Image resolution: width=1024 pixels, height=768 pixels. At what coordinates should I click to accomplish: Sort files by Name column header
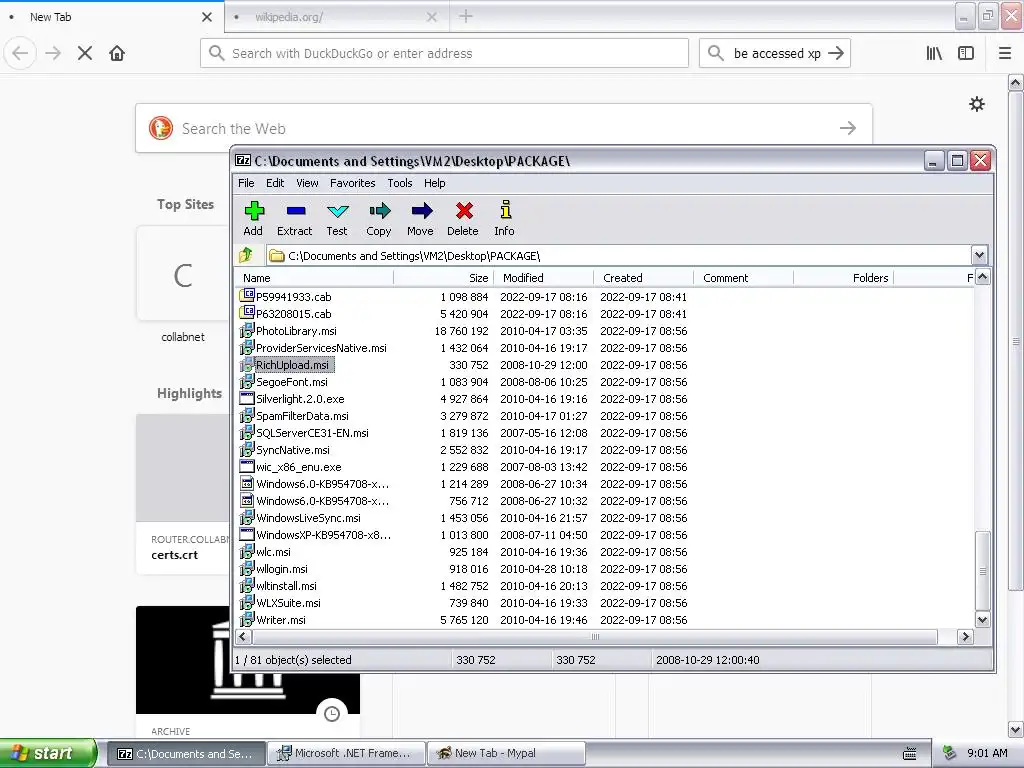[314, 278]
